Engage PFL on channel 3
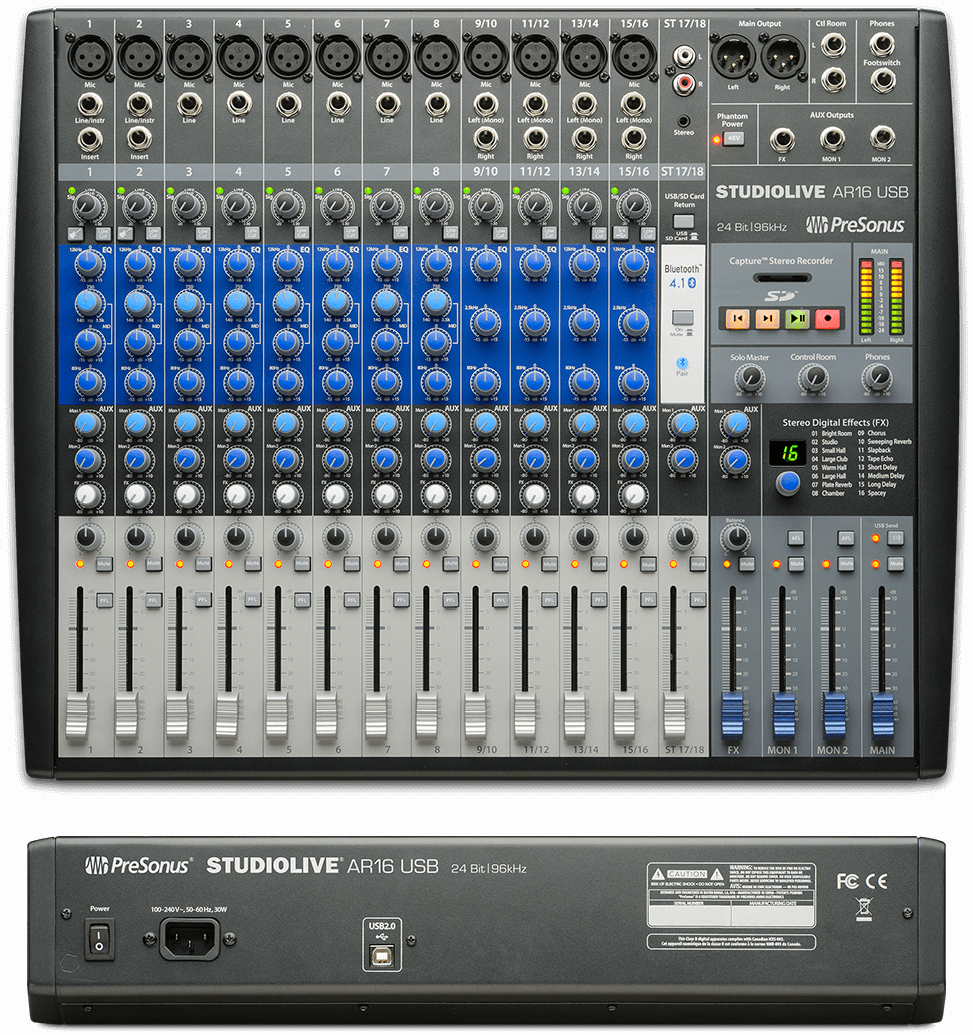This screenshot has height=1035, width=973. [x=204, y=600]
